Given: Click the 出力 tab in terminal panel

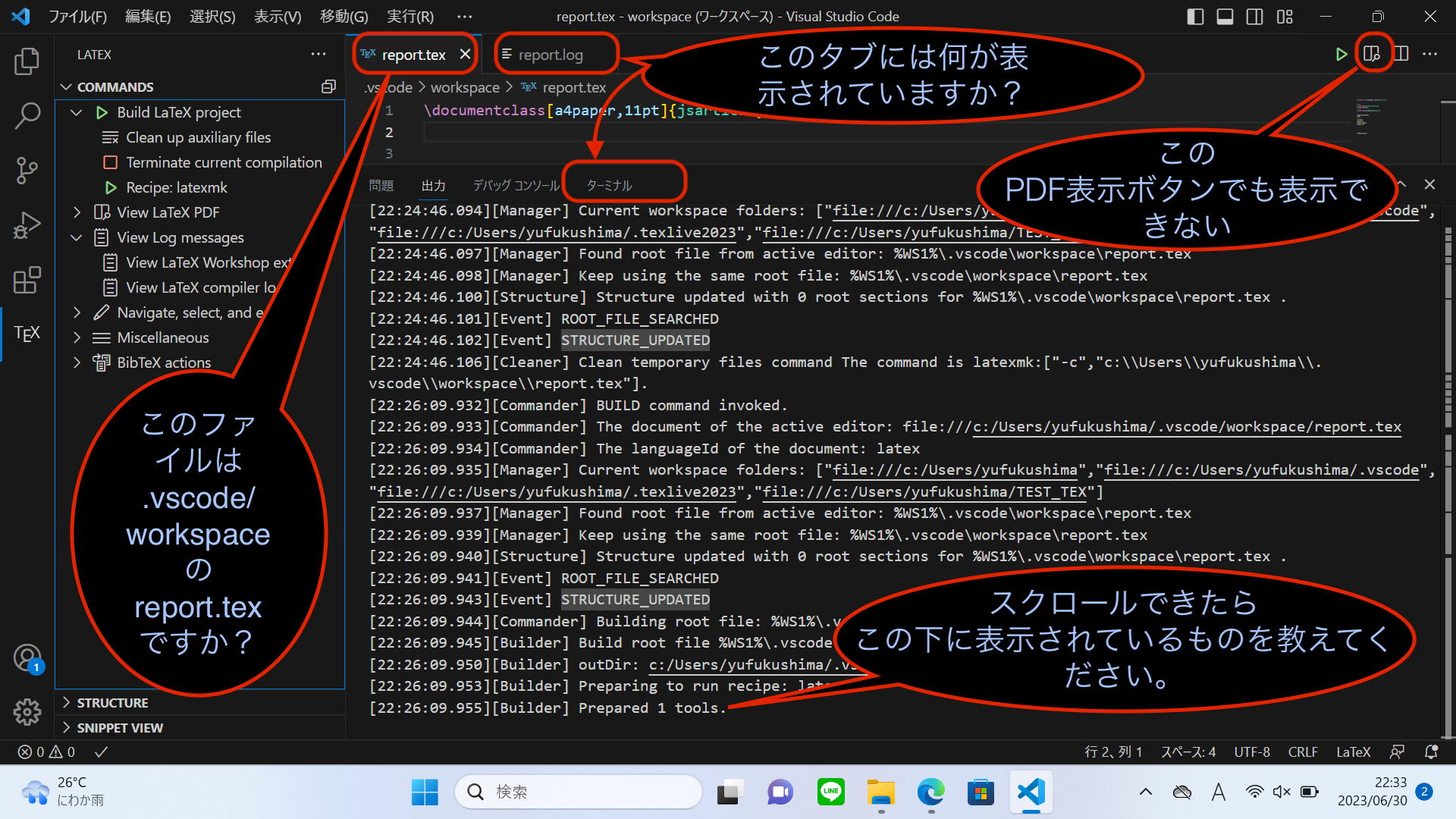Looking at the screenshot, I should tap(432, 186).
